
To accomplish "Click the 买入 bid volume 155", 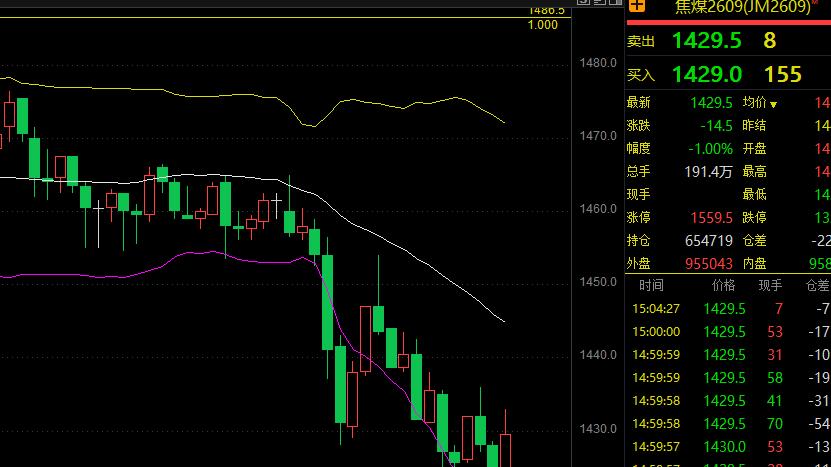I will (782, 75).
